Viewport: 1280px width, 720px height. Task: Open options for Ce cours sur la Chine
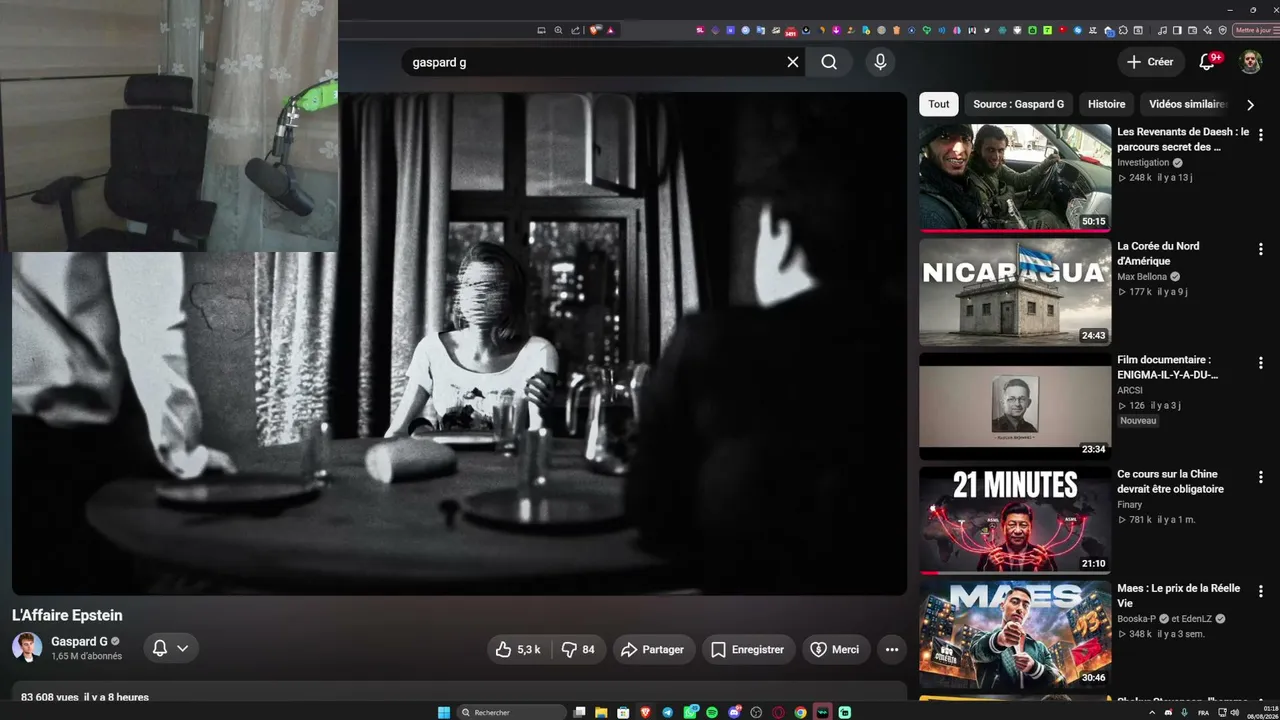coord(1260,477)
